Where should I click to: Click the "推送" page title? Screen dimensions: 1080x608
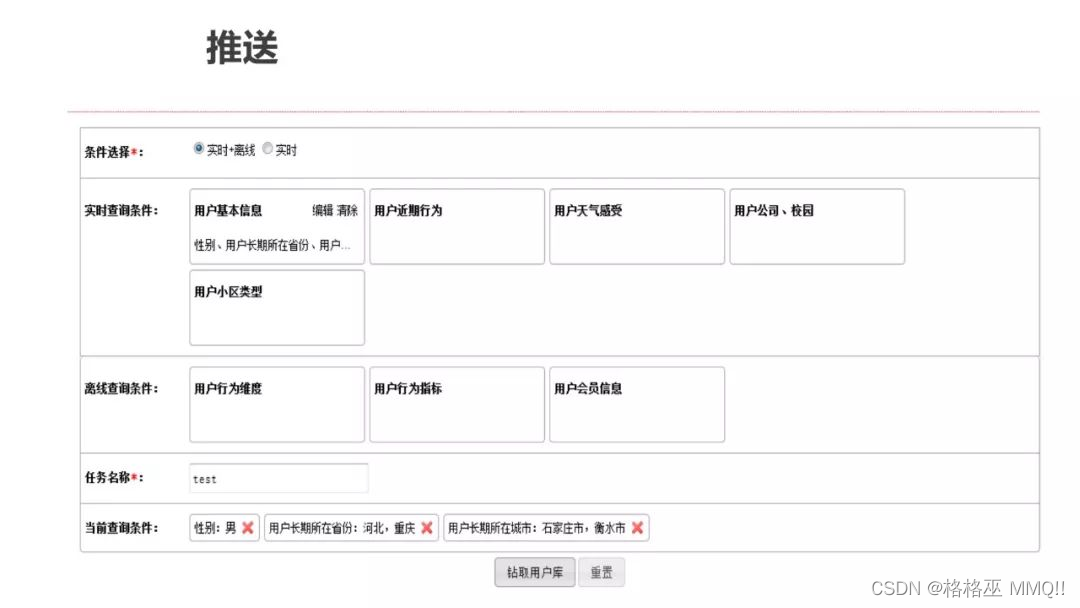pos(240,46)
